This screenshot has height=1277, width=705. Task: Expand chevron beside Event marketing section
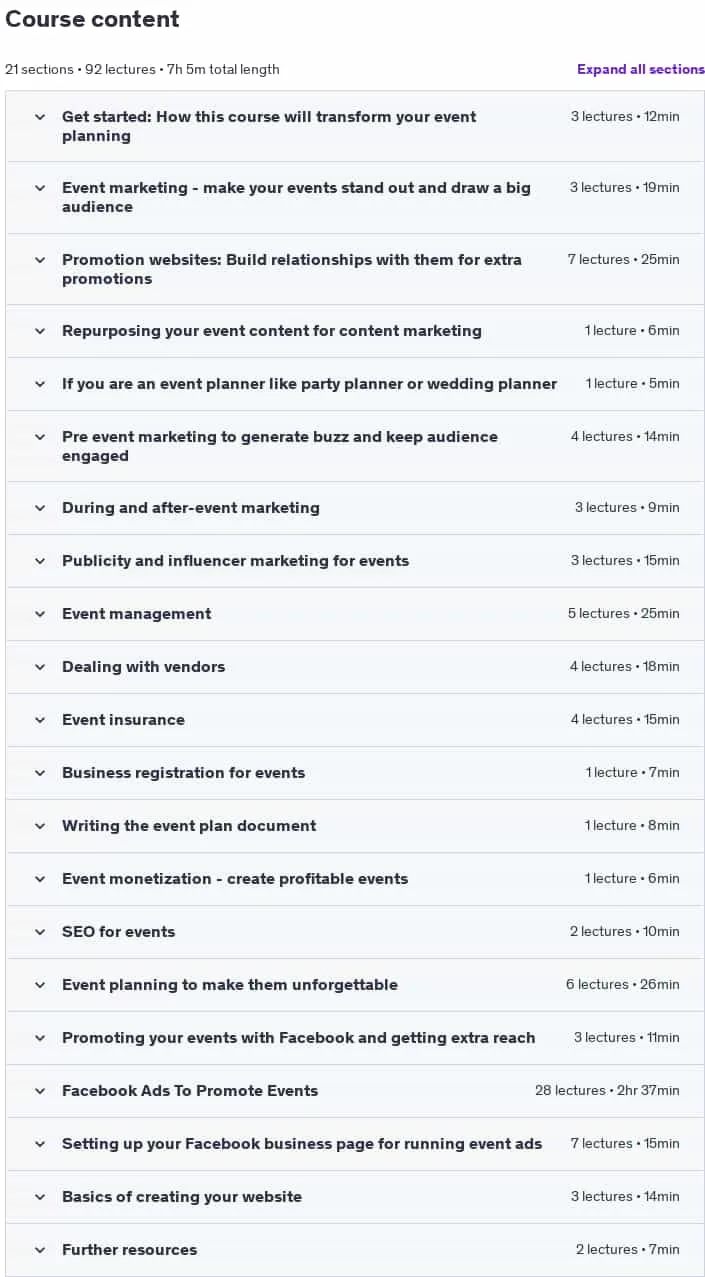coord(40,188)
